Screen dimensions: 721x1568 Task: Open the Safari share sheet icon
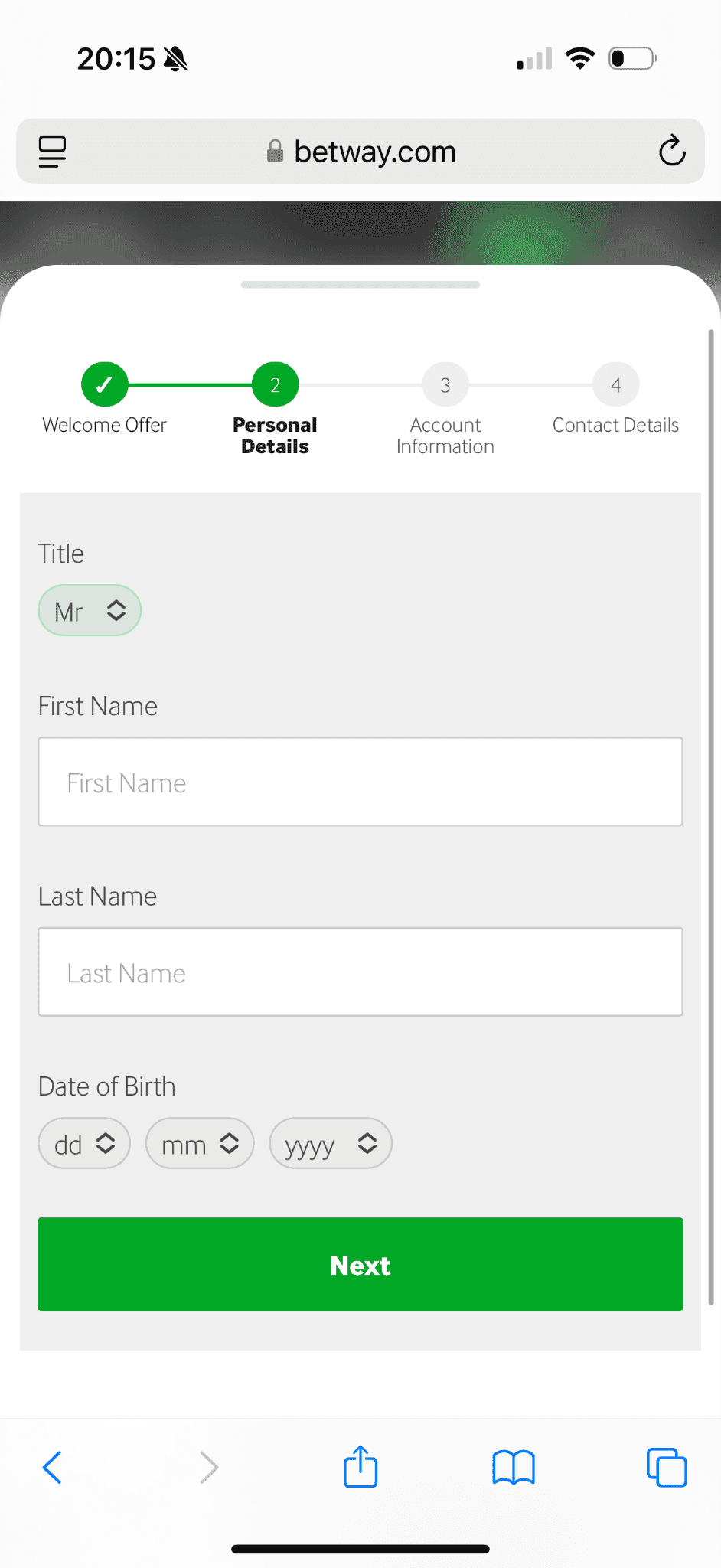coord(360,1467)
